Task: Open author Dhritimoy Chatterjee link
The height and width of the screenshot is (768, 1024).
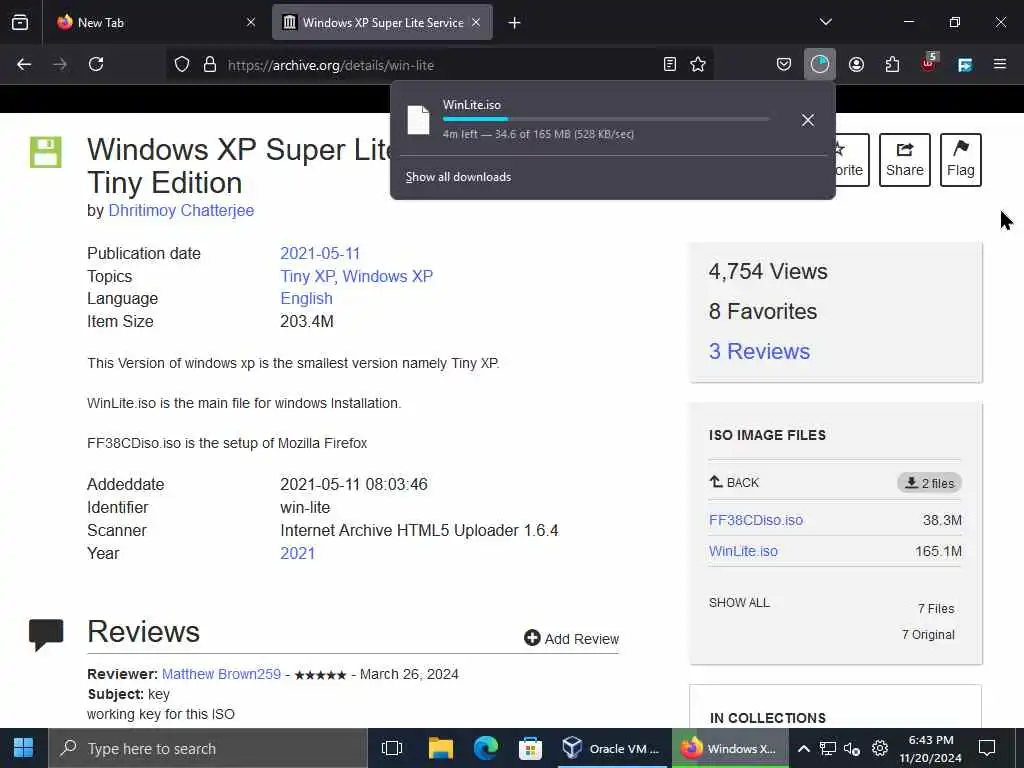Action: click(181, 210)
